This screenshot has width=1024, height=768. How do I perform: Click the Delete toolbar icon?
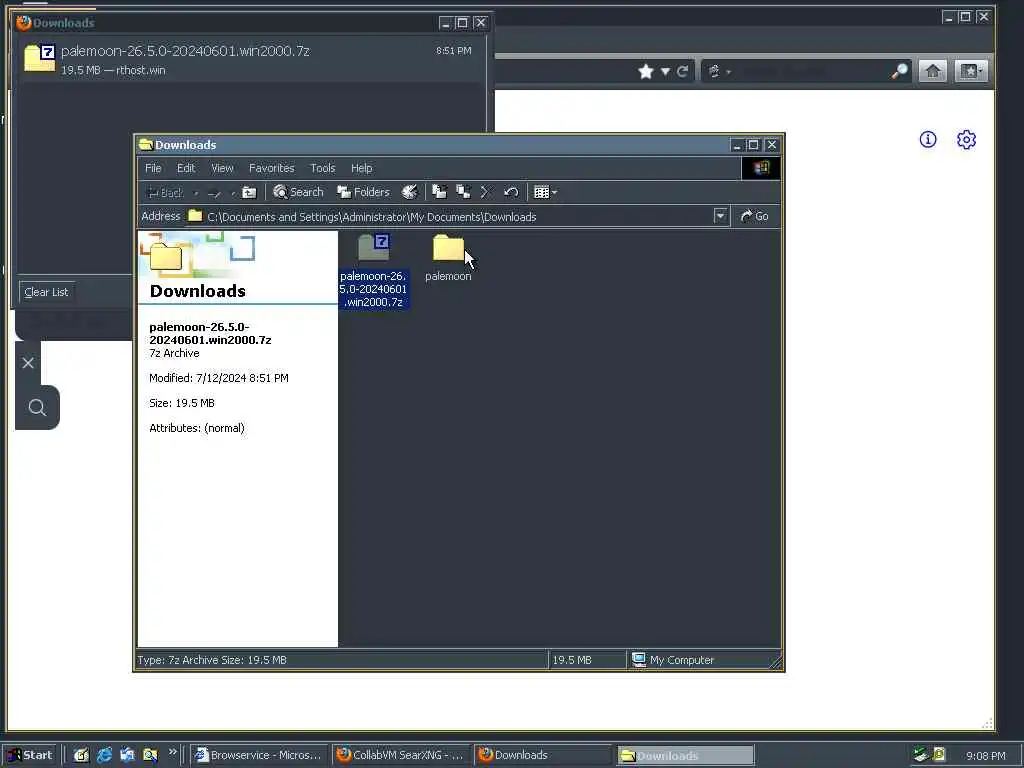point(486,192)
